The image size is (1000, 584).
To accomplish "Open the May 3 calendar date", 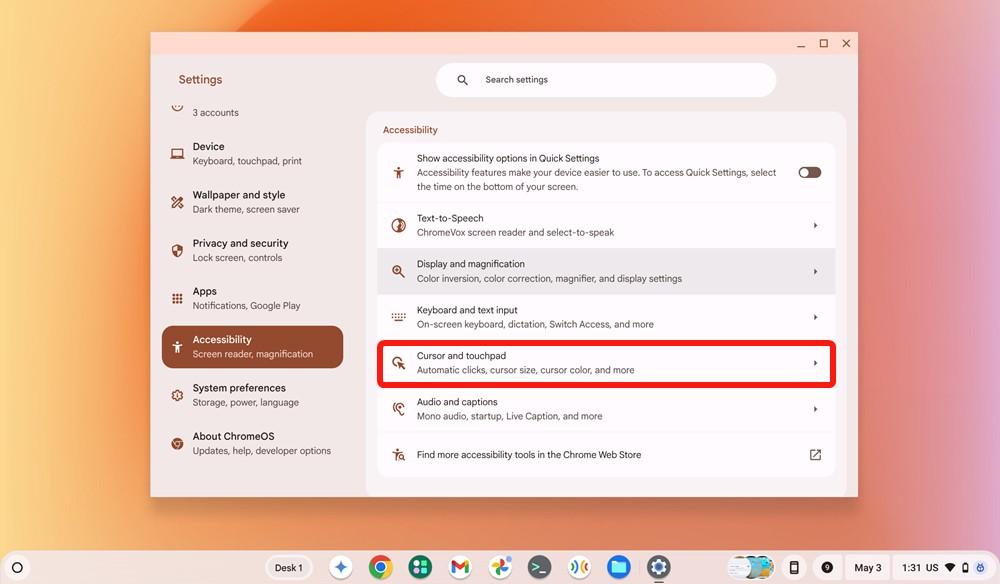I will coord(867,567).
